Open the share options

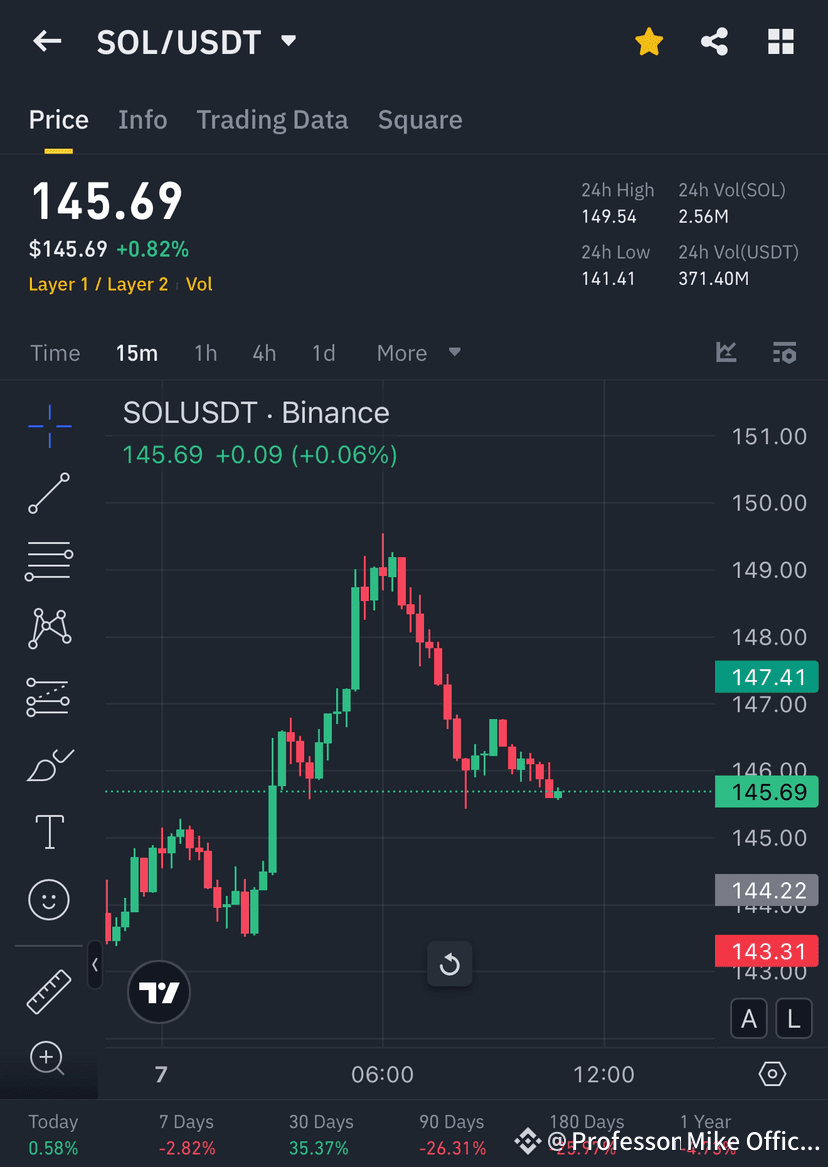(714, 41)
